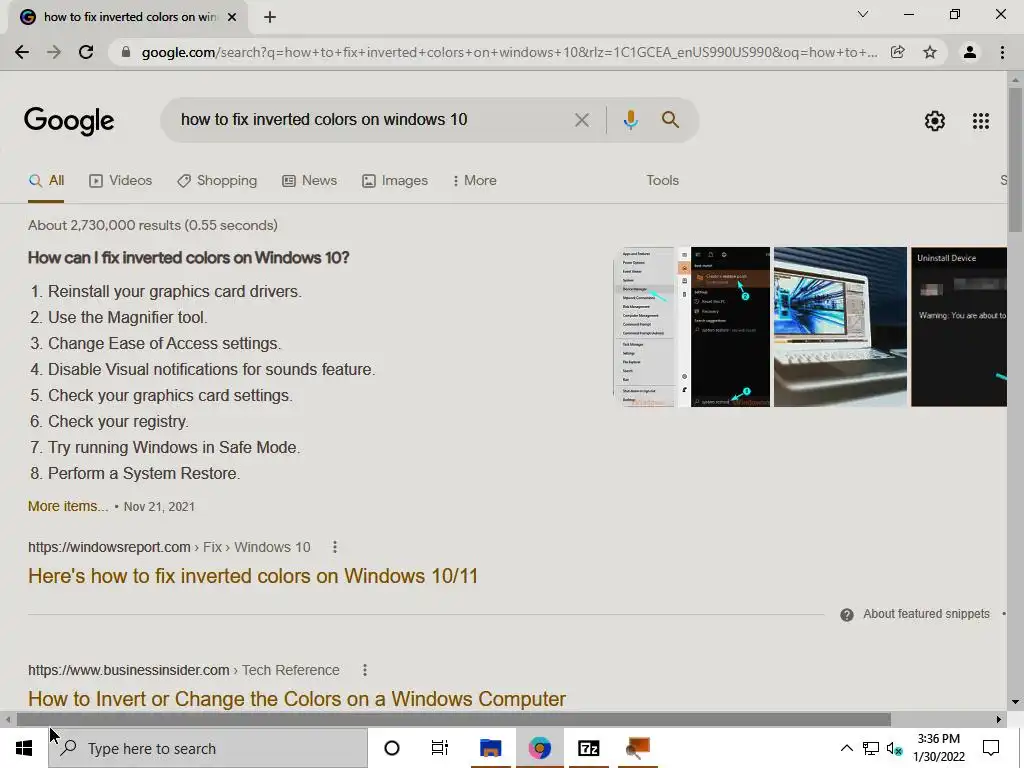Screen dimensions: 1024x768
Task: Open the Chrome profile icon
Action: pos(970,52)
